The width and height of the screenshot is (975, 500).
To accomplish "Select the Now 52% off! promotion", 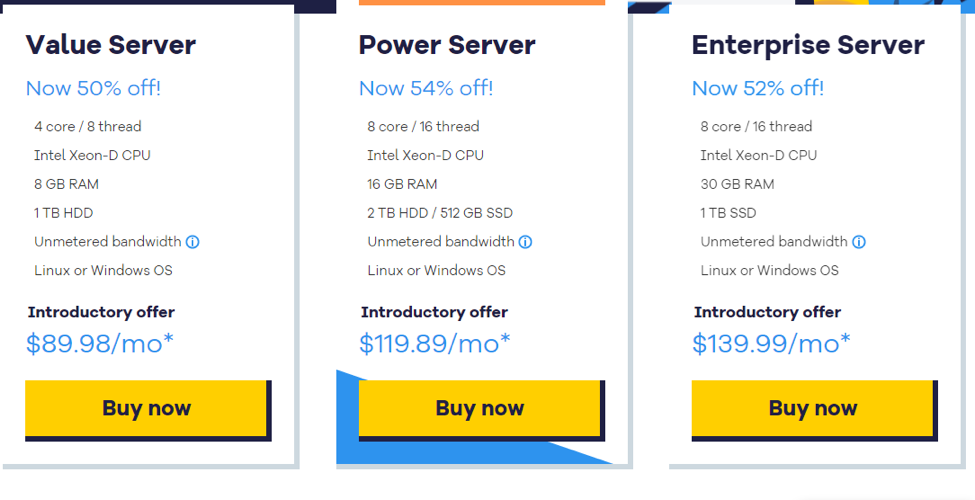I will pos(758,88).
